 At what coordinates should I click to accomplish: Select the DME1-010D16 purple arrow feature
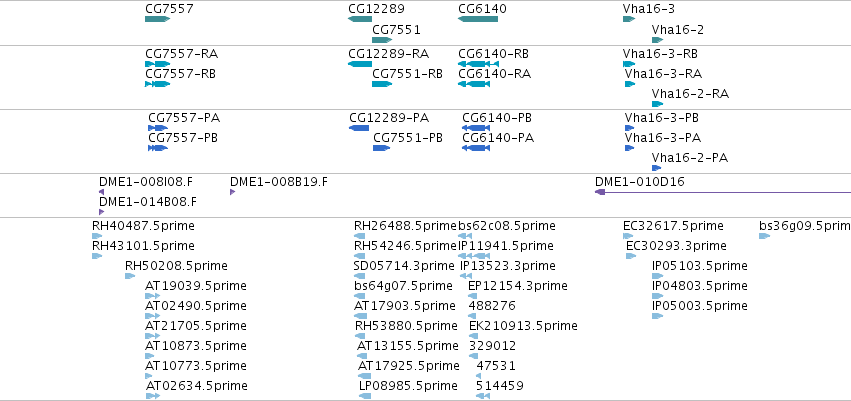(723, 192)
